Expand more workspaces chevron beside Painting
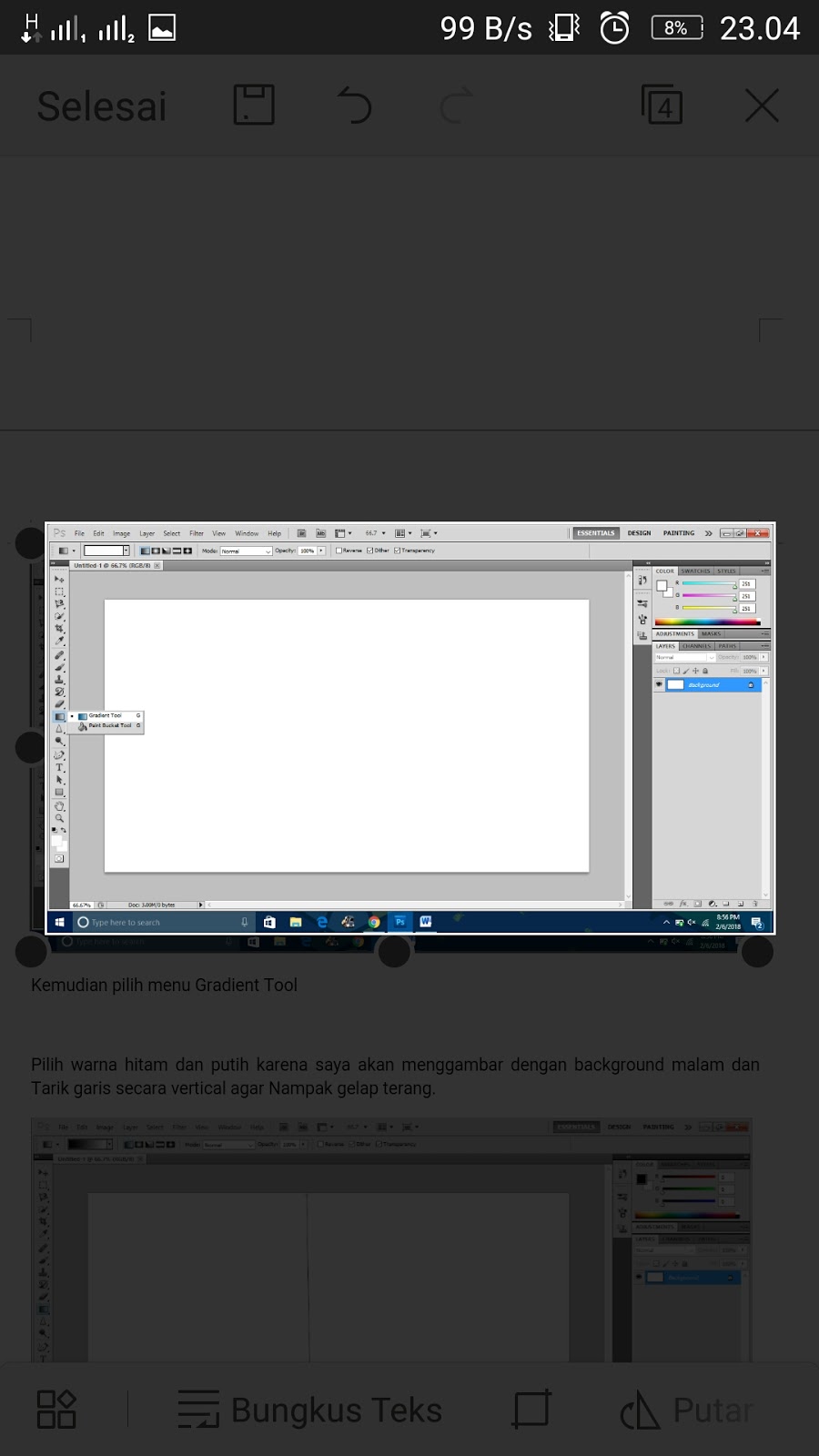Screen dimensions: 819x1456 708,533
